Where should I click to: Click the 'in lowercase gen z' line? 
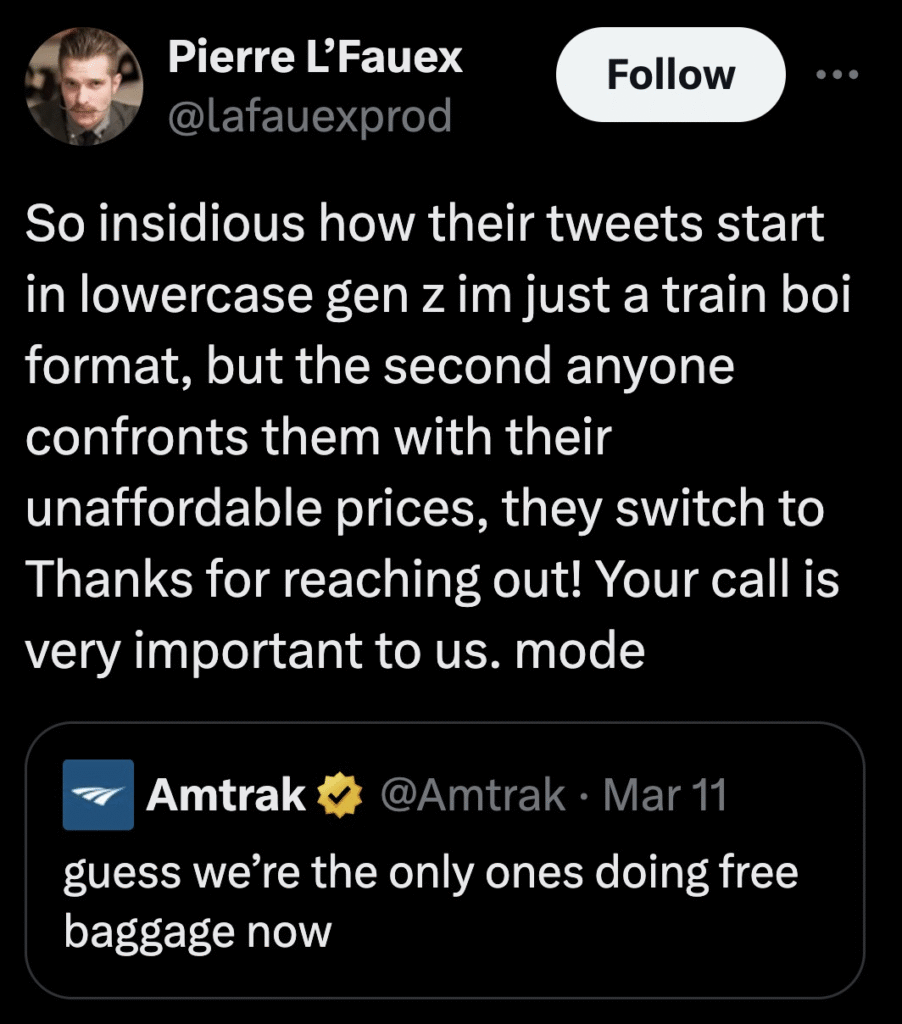(437, 296)
